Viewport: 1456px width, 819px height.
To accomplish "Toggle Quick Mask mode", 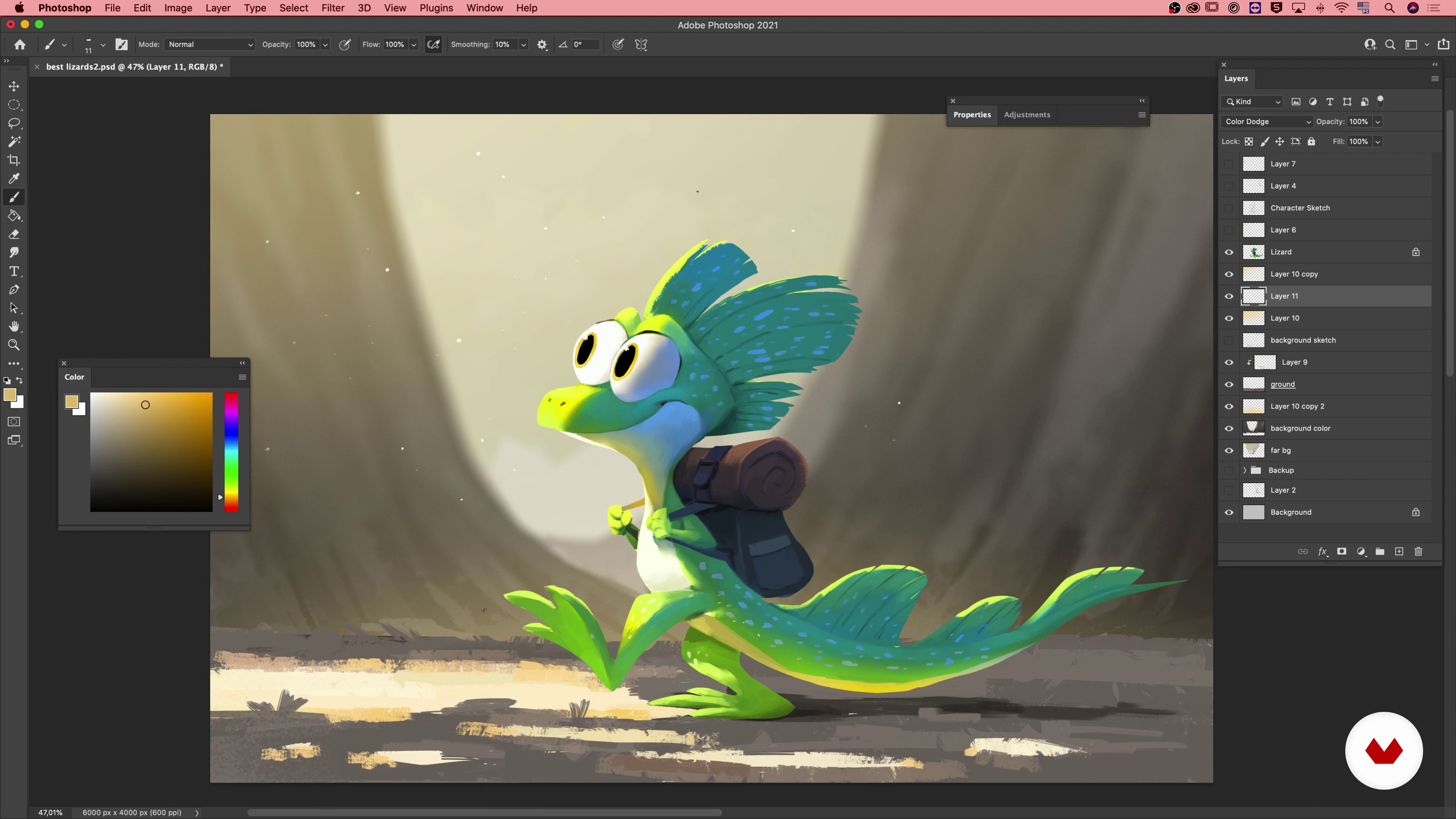I will (x=14, y=422).
